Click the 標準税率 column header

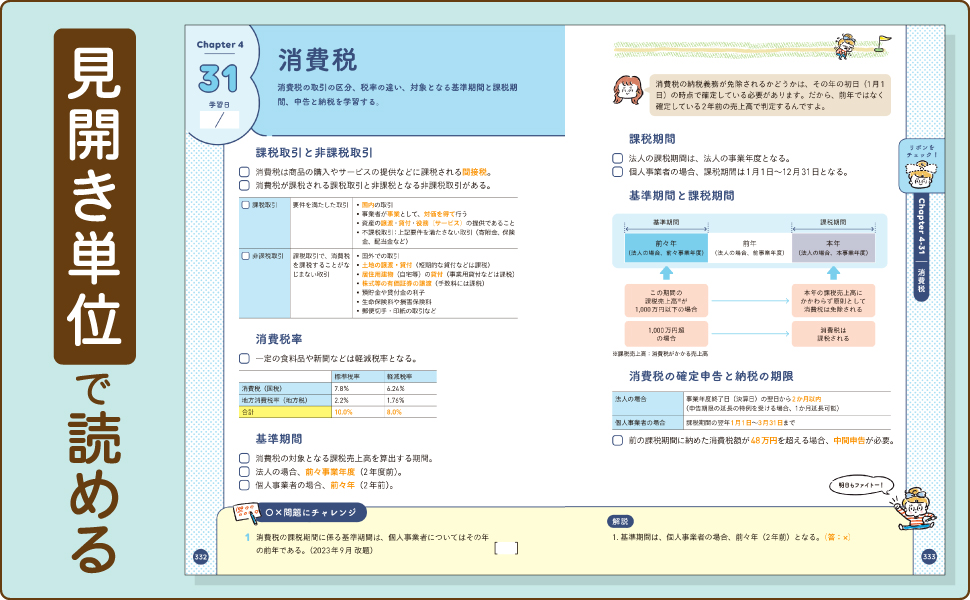tap(347, 377)
